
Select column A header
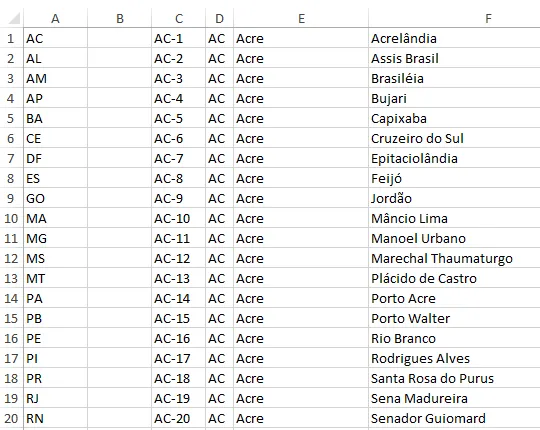[55, 19]
